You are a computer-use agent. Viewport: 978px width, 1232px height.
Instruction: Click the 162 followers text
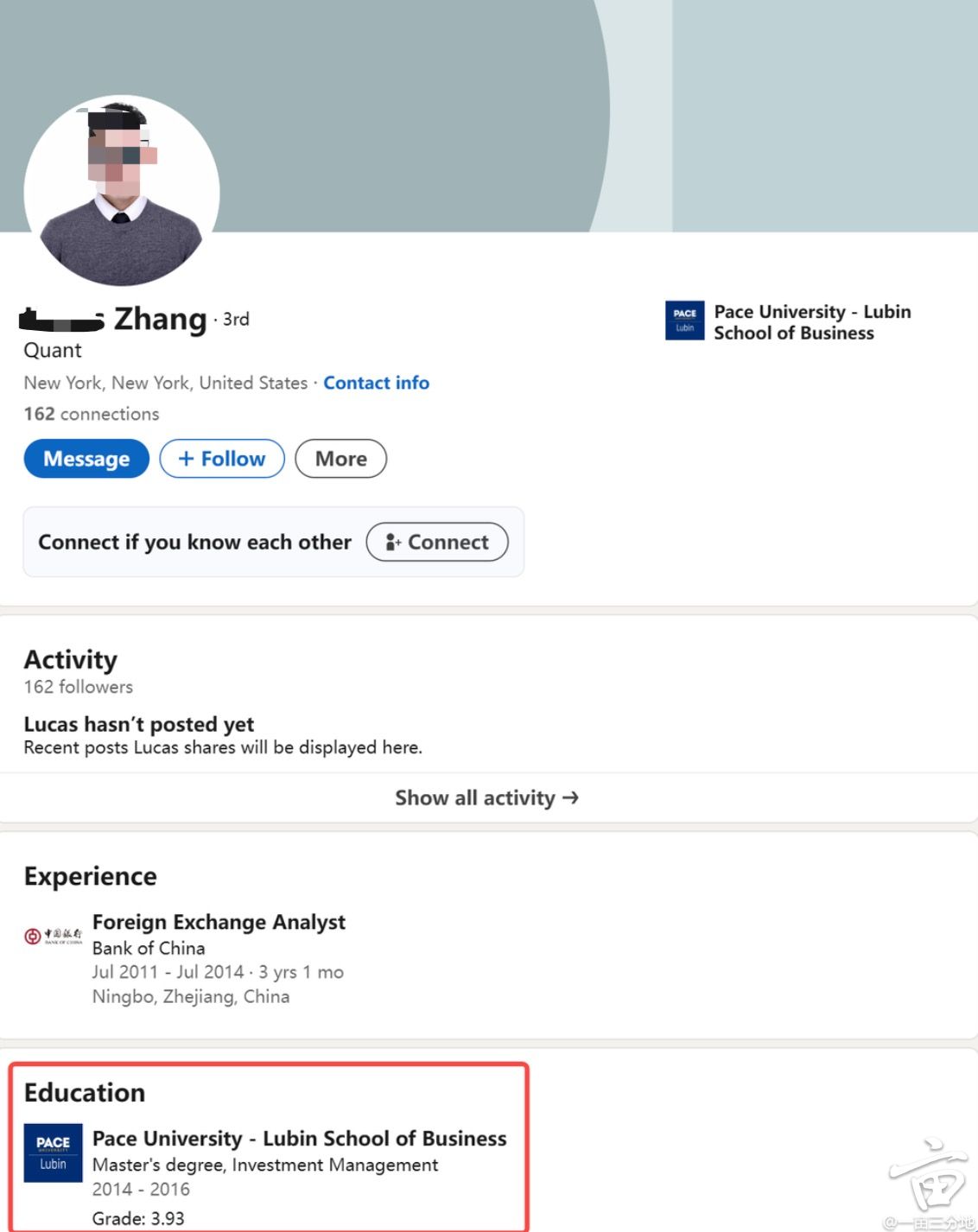tap(79, 687)
